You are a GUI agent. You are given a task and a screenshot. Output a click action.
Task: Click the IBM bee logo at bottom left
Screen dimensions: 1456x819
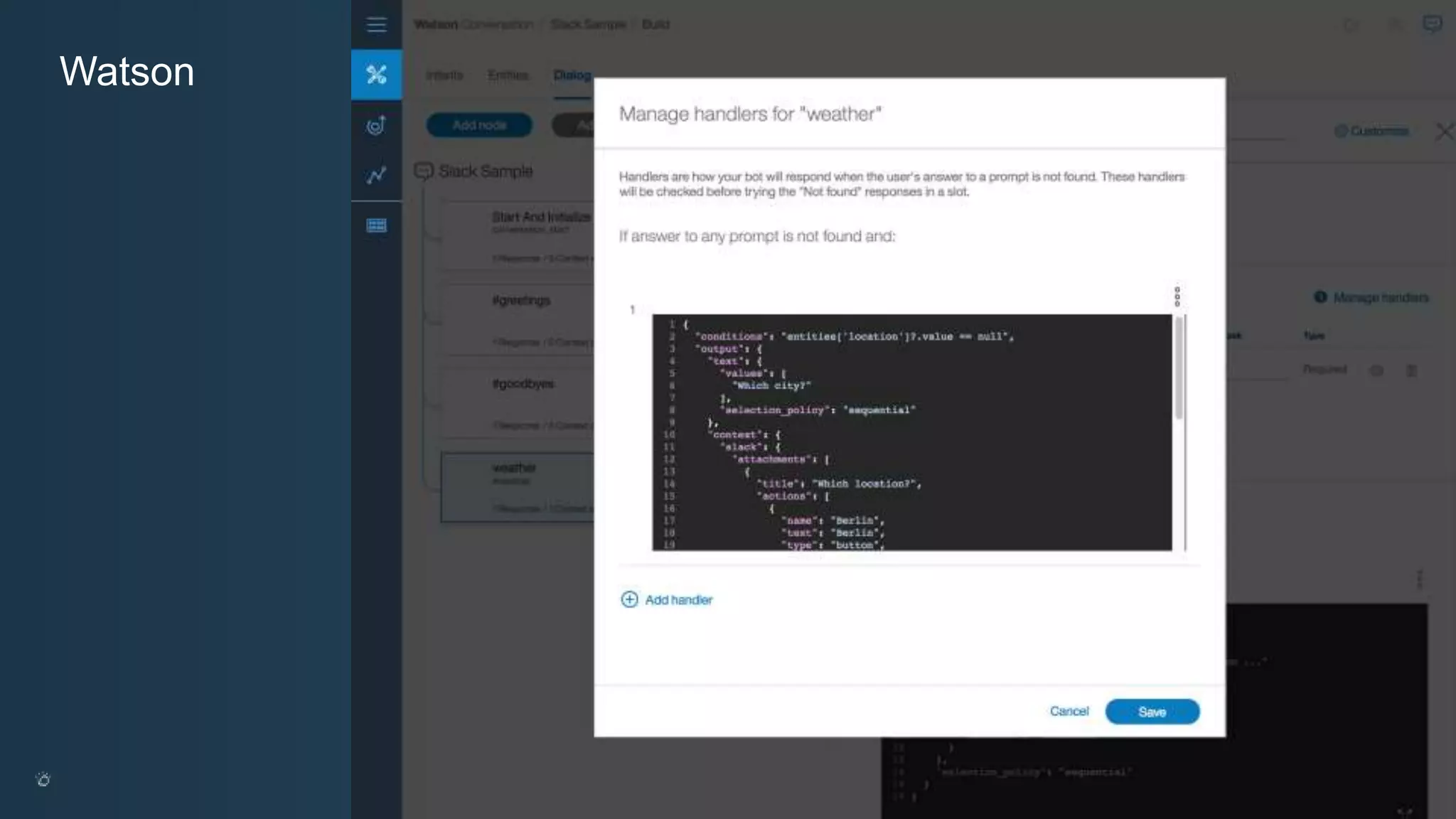(x=43, y=779)
